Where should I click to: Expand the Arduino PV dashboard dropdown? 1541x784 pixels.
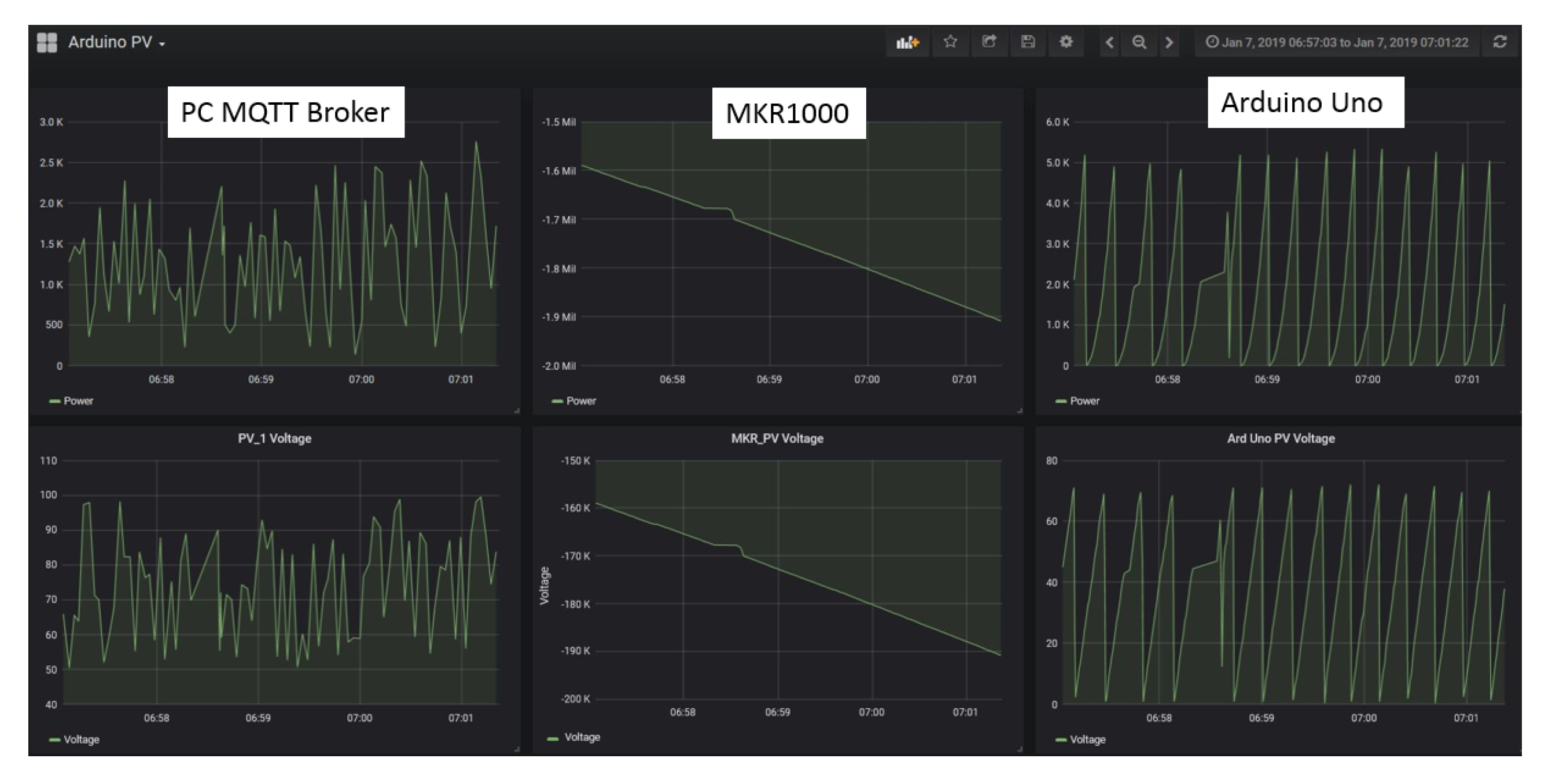(x=117, y=42)
